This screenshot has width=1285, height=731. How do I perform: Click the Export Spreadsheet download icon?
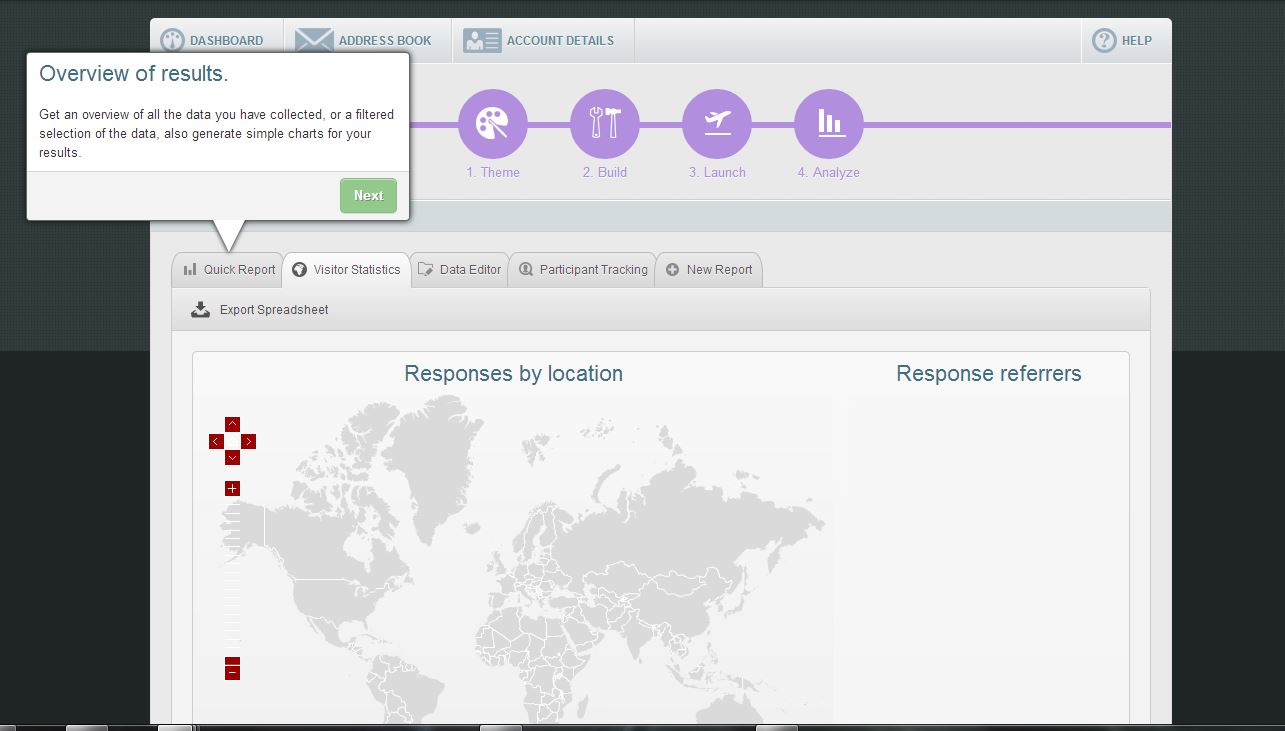pos(200,310)
